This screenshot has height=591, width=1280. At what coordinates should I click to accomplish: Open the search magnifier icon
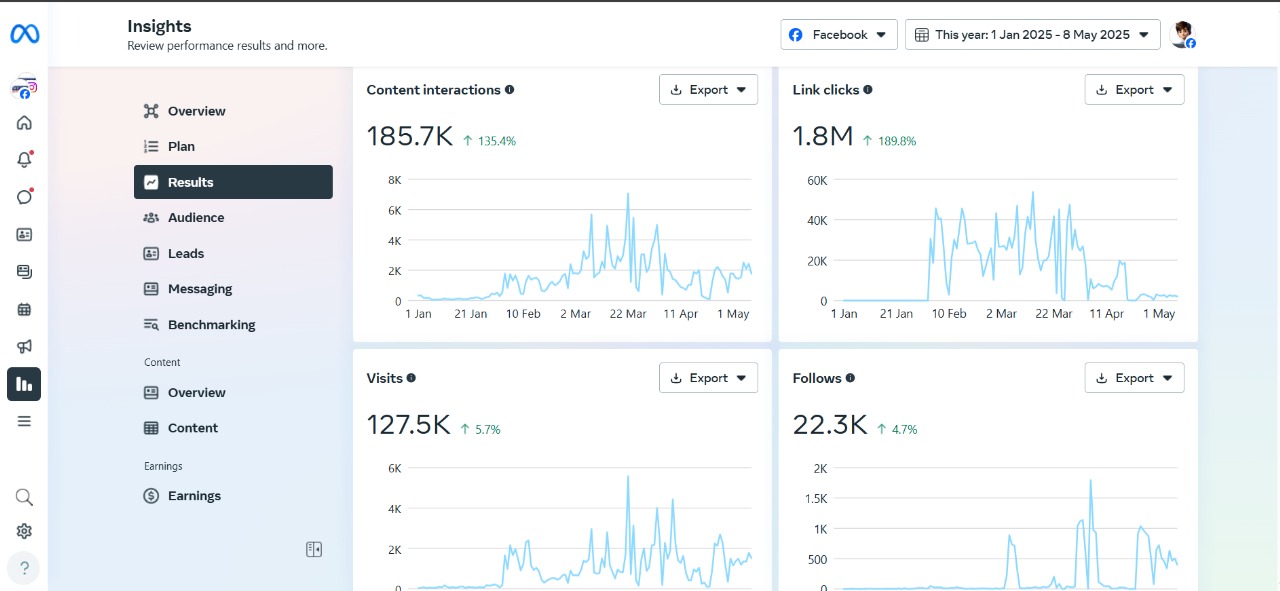(x=24, y=497)
